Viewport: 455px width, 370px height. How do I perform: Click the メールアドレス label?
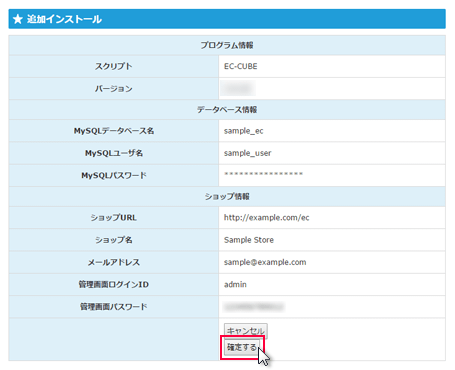[x=114, y=262]
